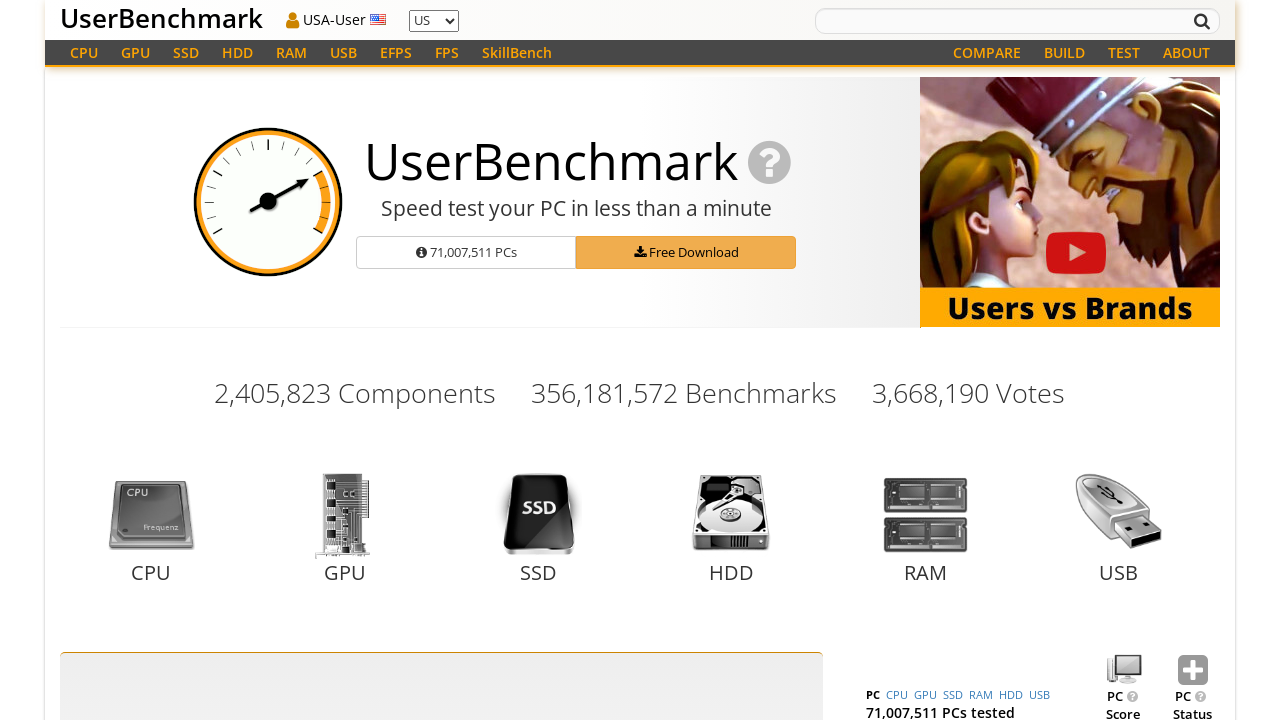1280x720 pixels.
Task: Click the US flag icon
Action: (x=378, y=19)
